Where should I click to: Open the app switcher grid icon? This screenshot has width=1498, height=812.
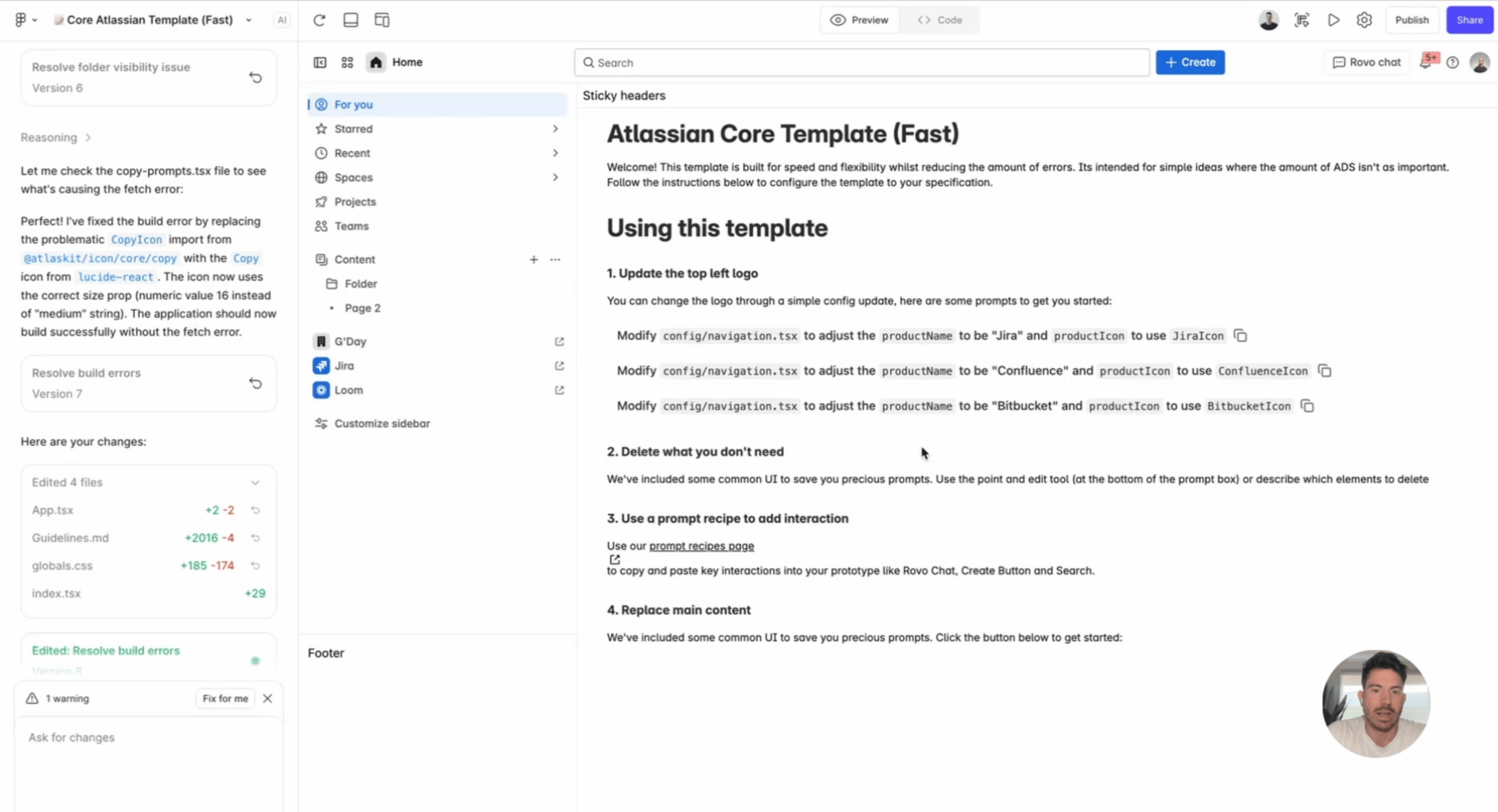click(x=347, y=62)
